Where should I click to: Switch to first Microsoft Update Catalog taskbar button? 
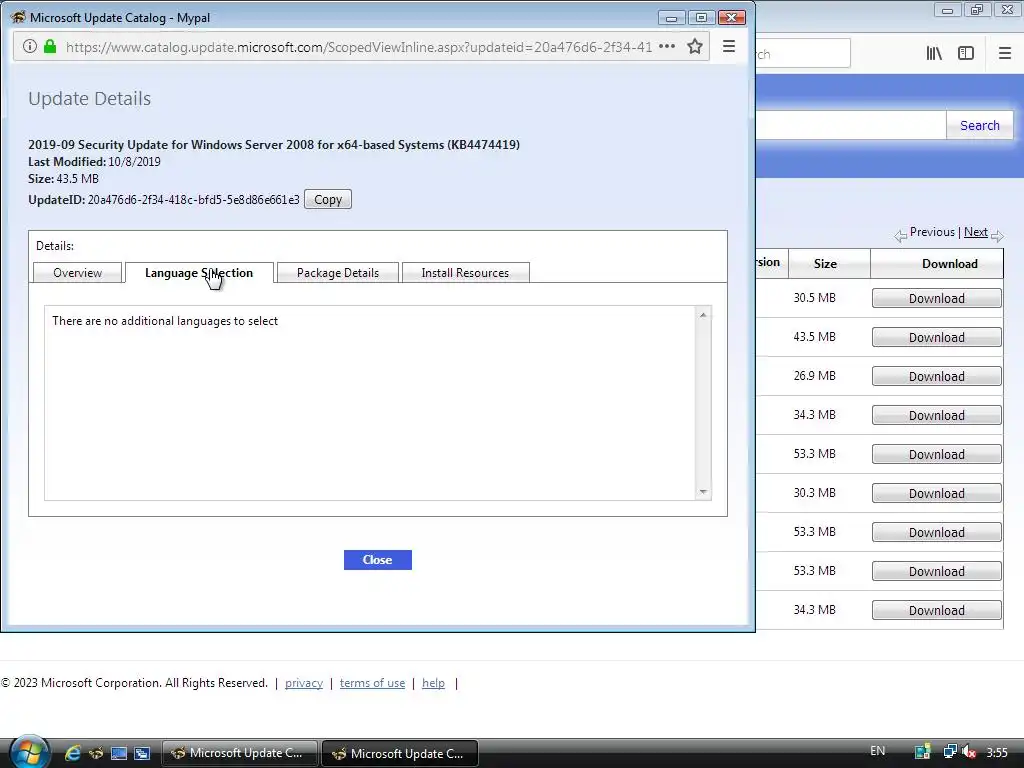(240, 753)
